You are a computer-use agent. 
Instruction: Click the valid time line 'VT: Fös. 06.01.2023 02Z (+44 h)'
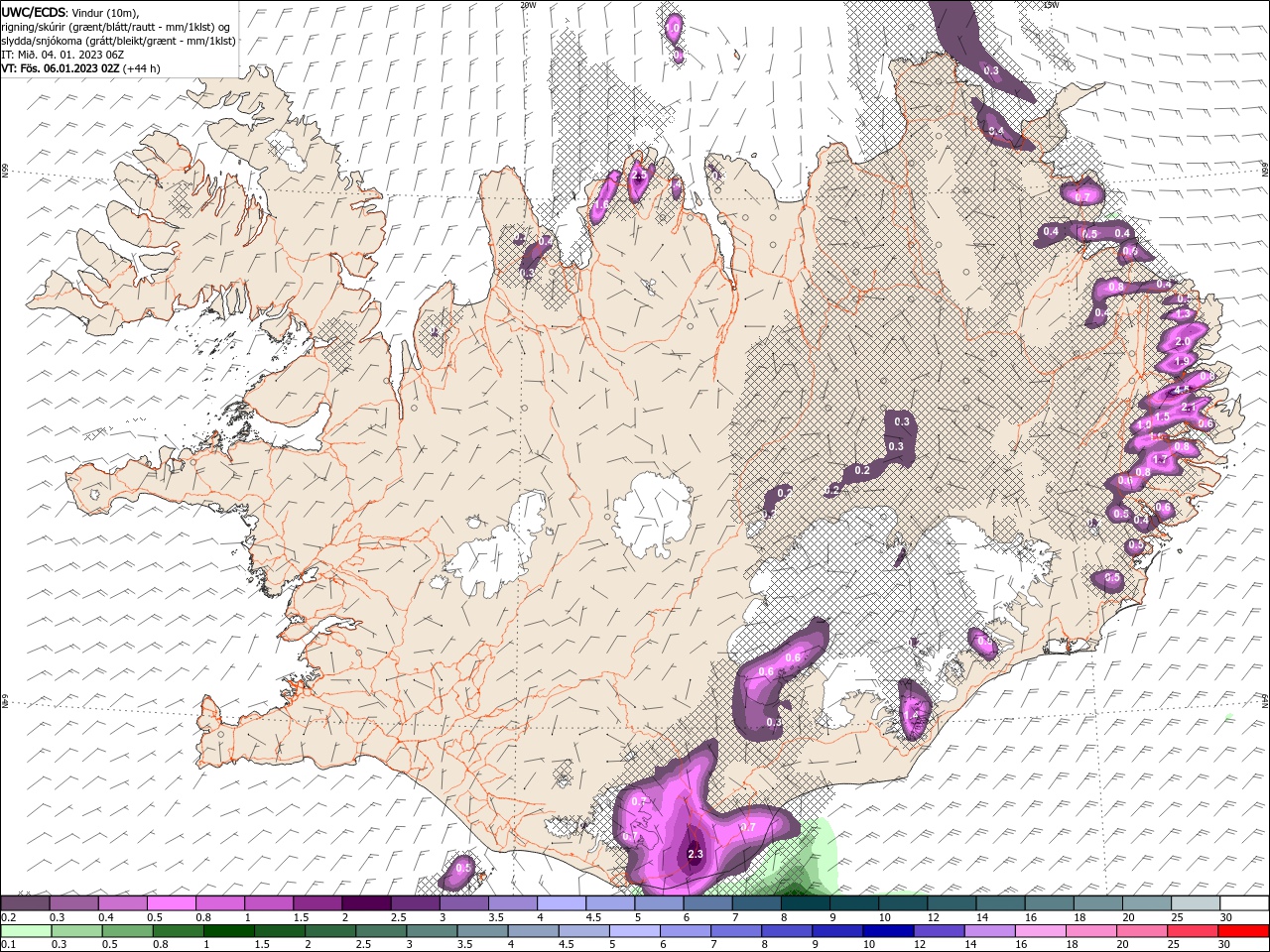pyautogui.click(x=80, y=68)
